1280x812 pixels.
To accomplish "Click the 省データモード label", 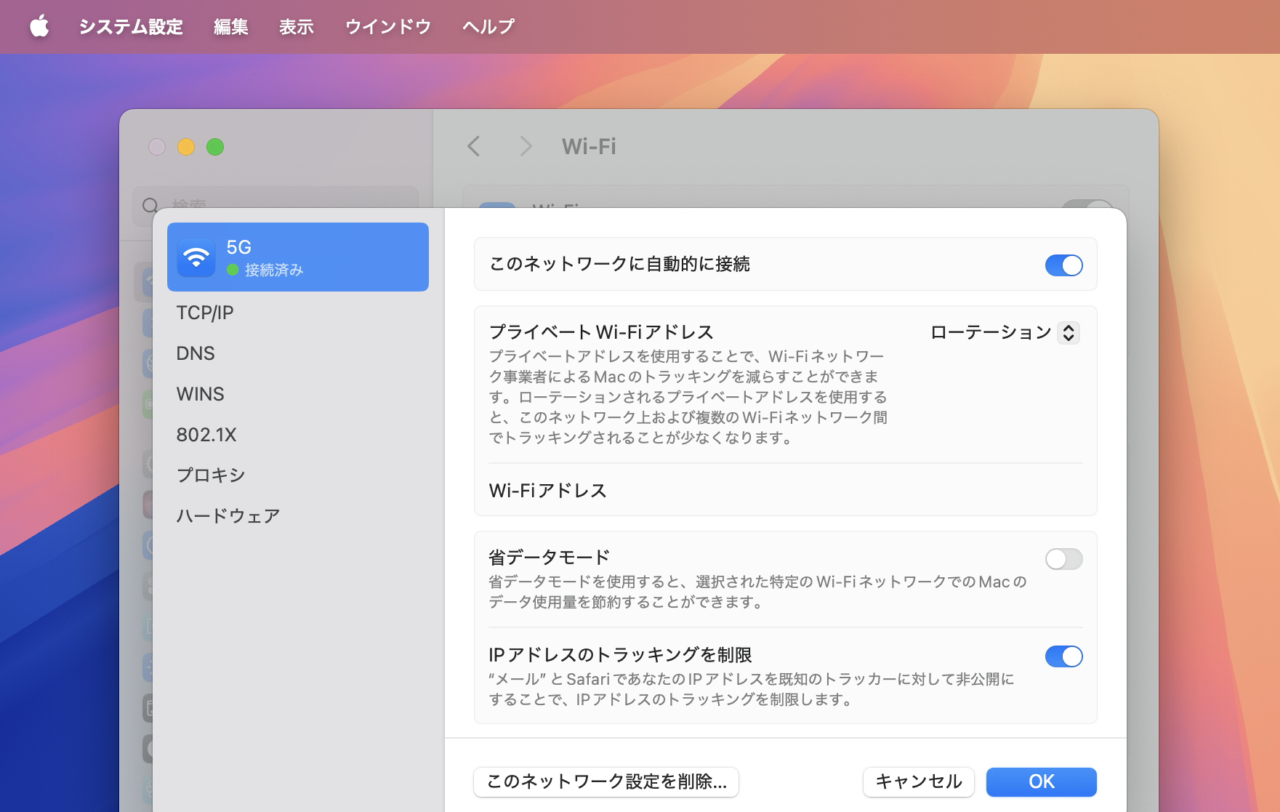I will tap(549, 557).
